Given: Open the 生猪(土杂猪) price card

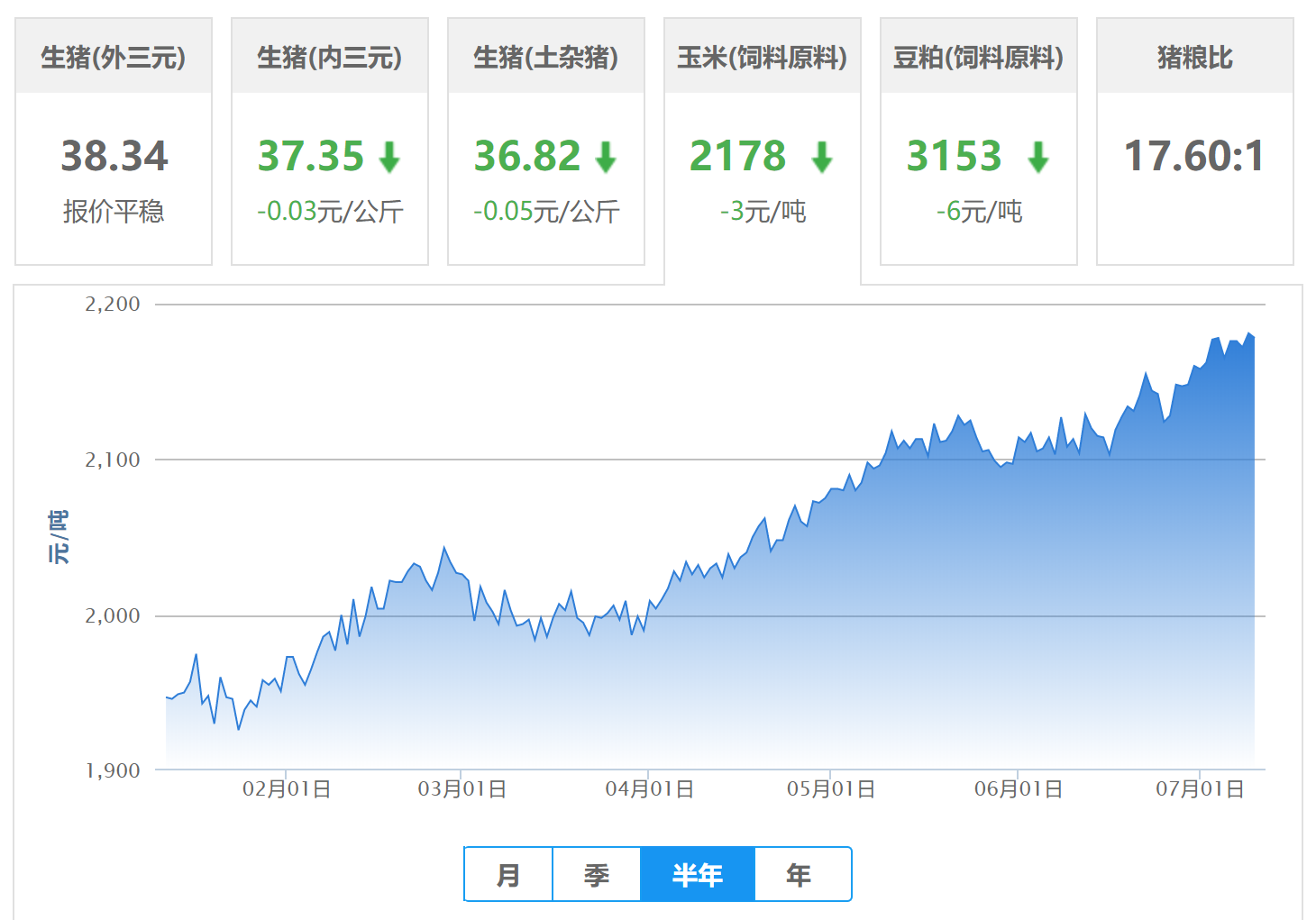Looking at the screenshot, I should [546, 141].
